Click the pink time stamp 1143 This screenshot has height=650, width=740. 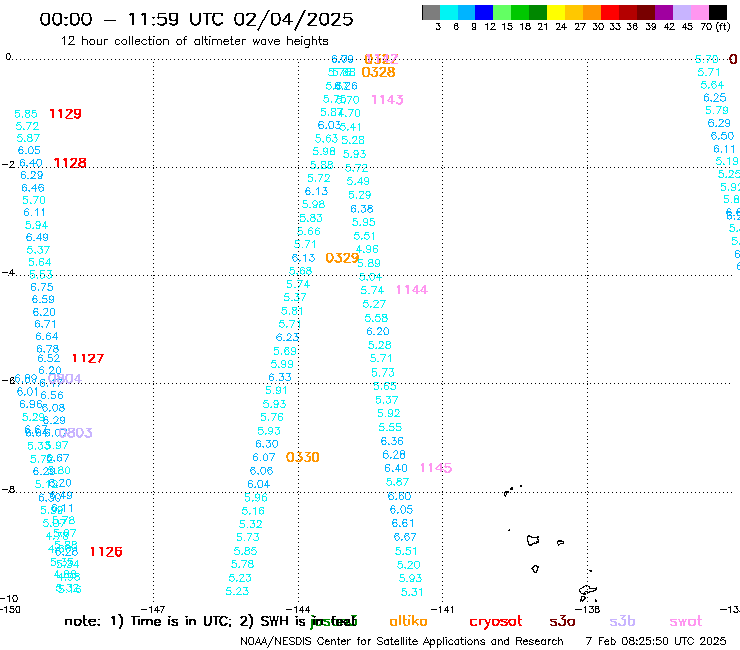387,100
